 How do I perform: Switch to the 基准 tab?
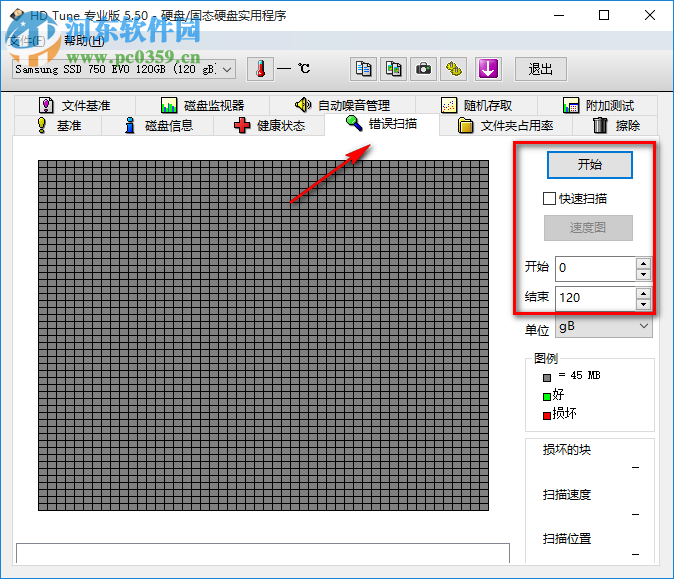(x=58, y=126)
